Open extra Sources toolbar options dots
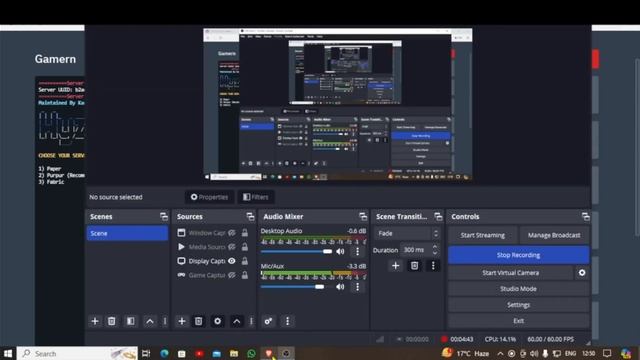The width and height of the screenshot is (640, 360). pos(251,321)
